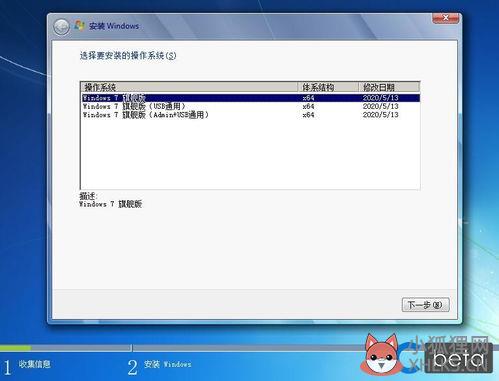499x381 pixels.
Task: Click the 下一步(N) button
Action: tap(425, 305)
